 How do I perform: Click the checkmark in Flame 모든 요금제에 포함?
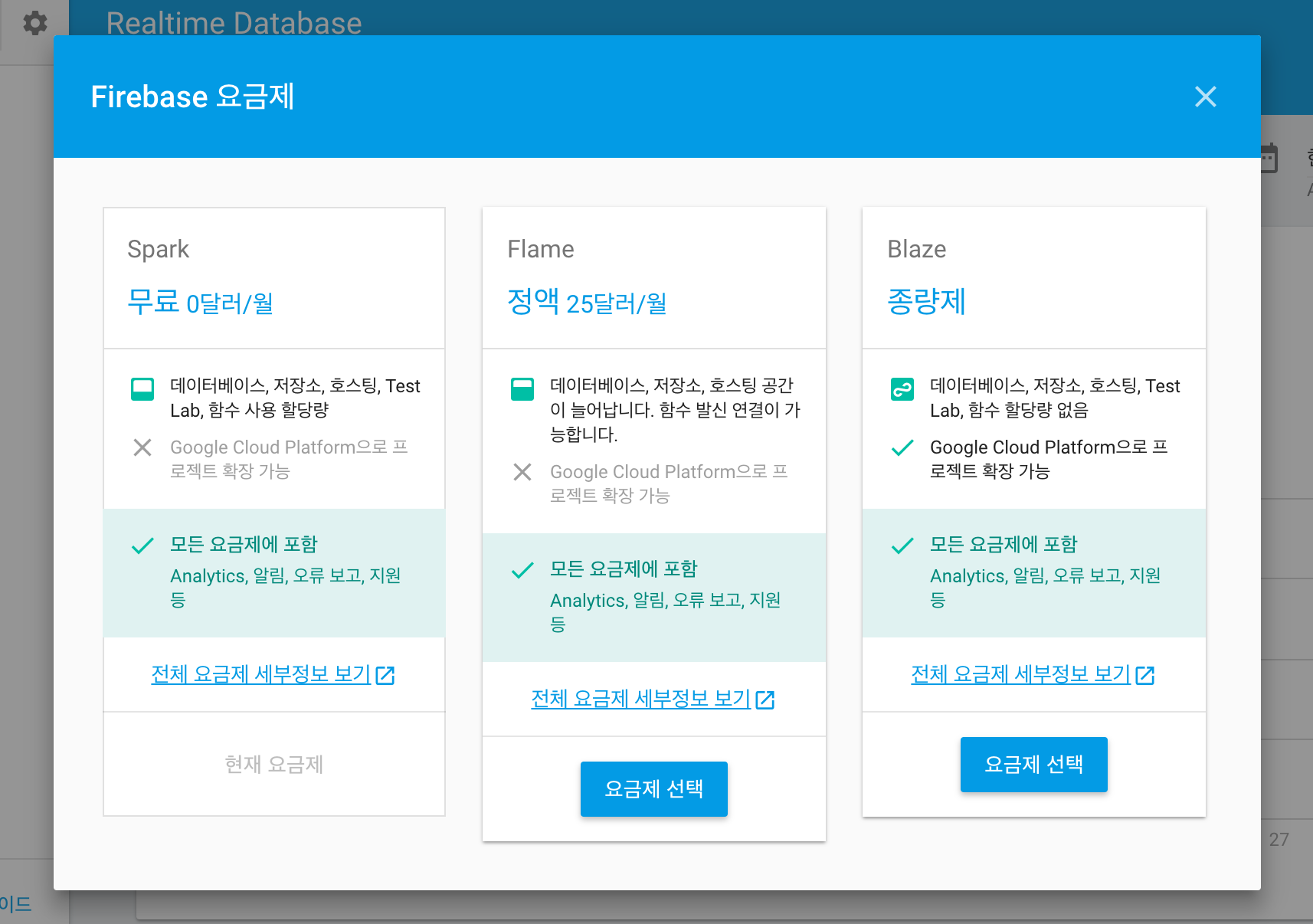pos(522,570)
